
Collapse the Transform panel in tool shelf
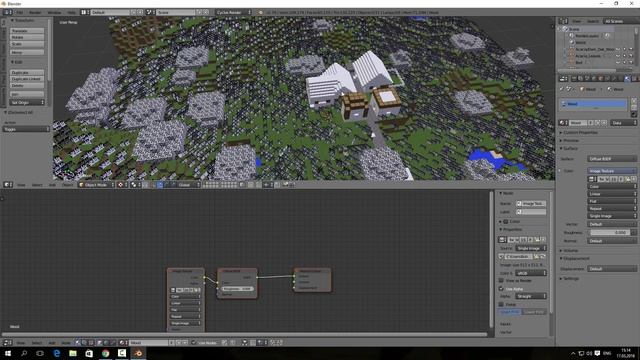tap(23, 20)
